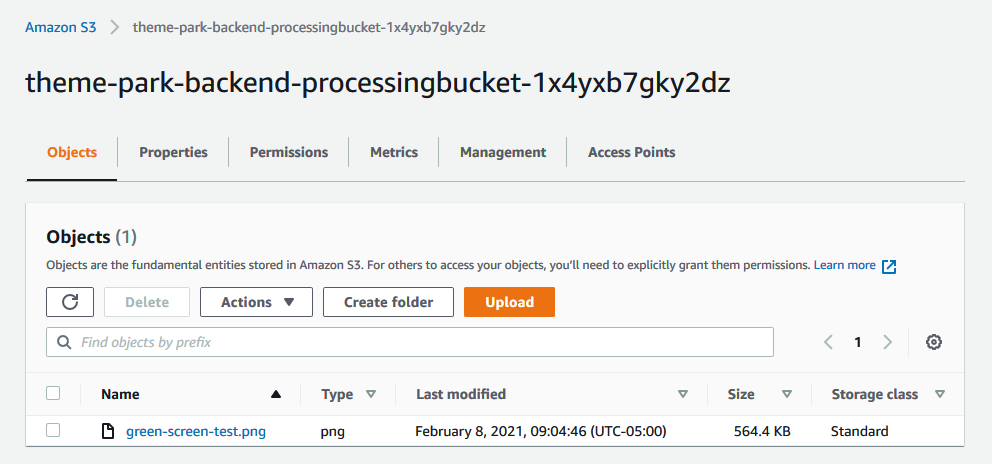Click the Find objects by prefix field
The image size is (992, 464).
(410, 342)
